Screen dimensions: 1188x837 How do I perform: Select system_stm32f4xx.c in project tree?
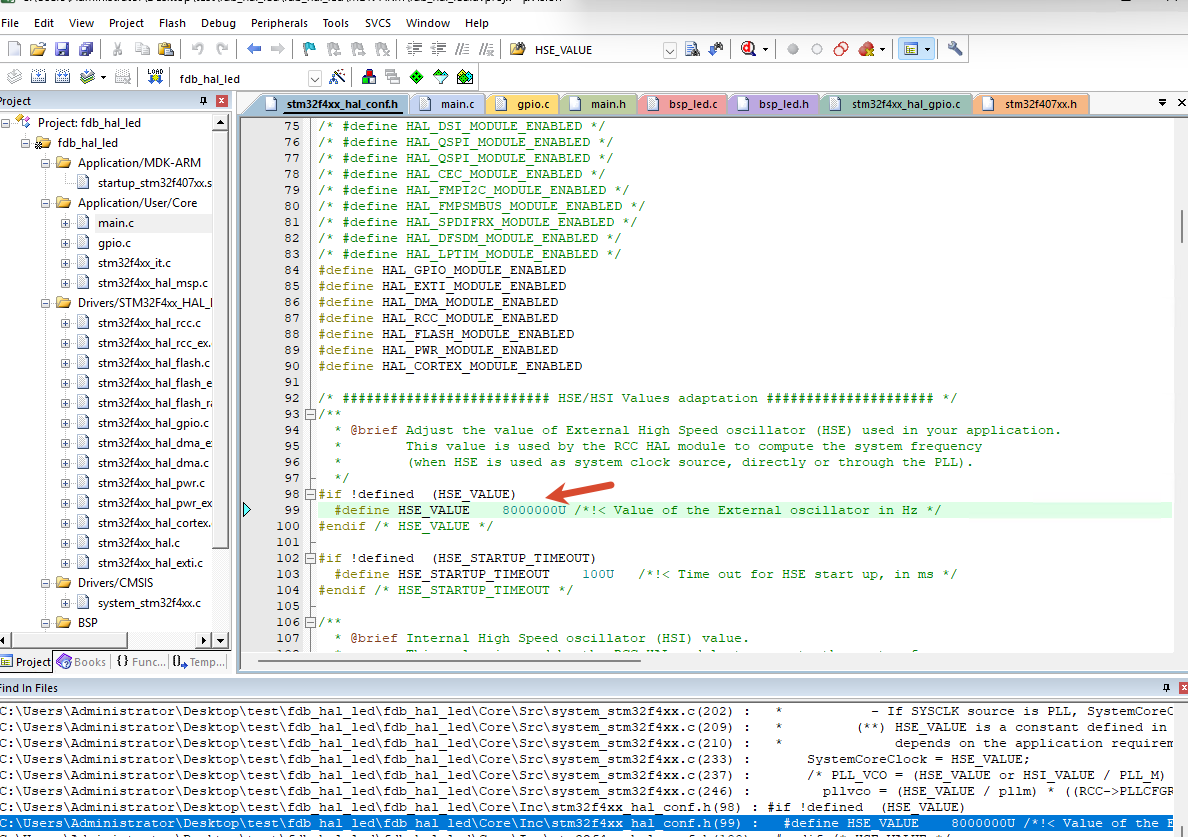(x=149, y=603)
